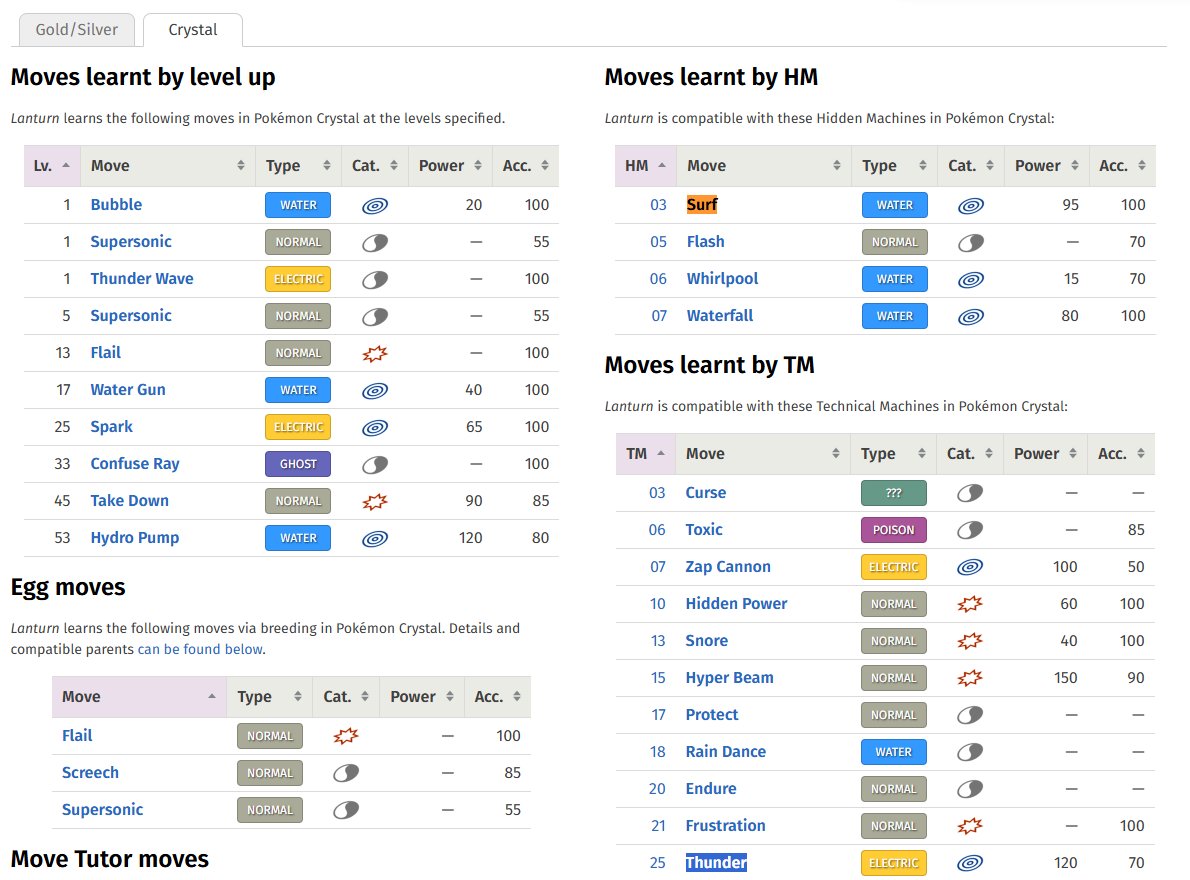Image resolution: width=1190 pixels, height=880 pixels.
Task: Click the special category icon for Waterfall
Action: pyautogui.click(x=971, y=316)
